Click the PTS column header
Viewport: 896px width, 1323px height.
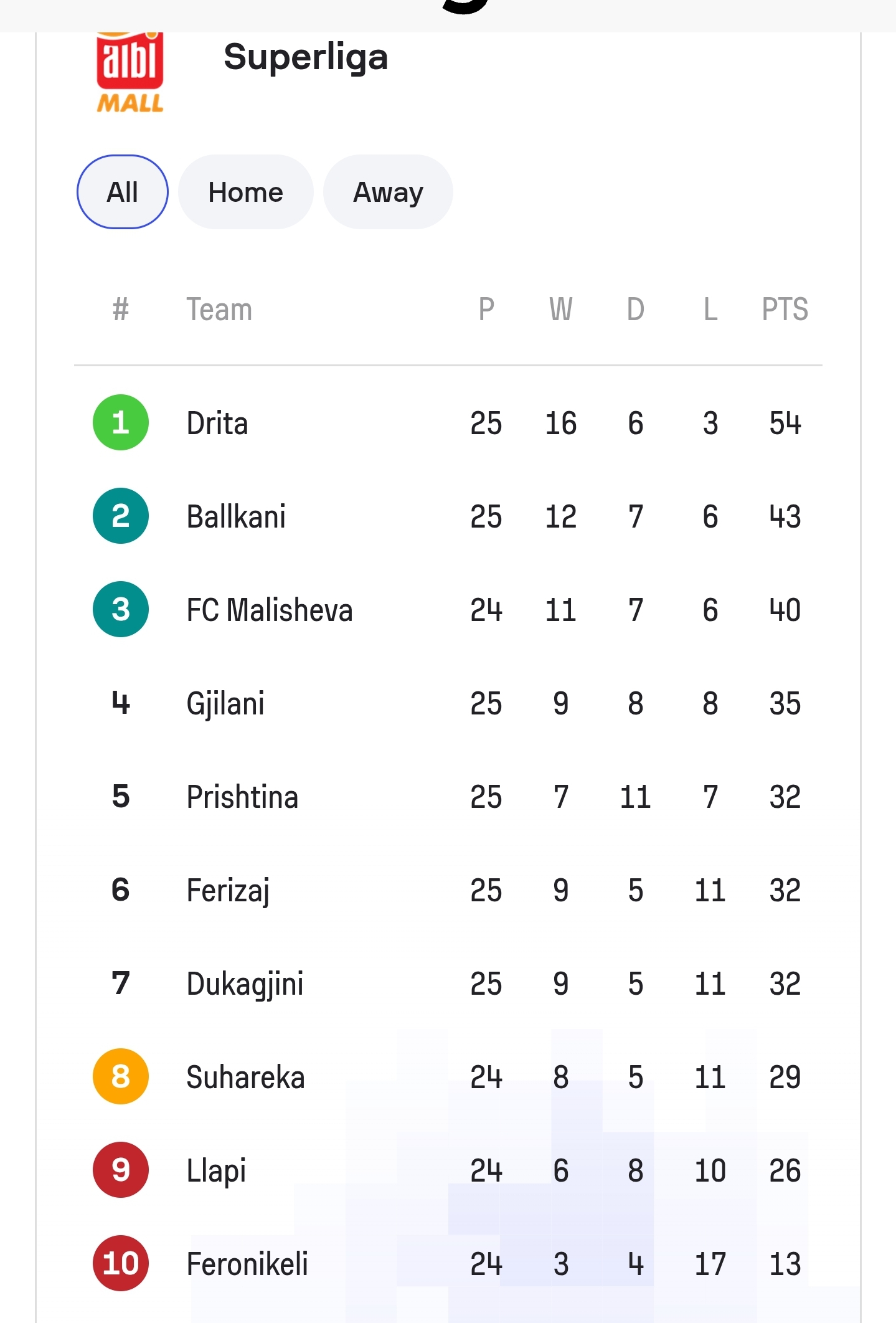(785, 309)
